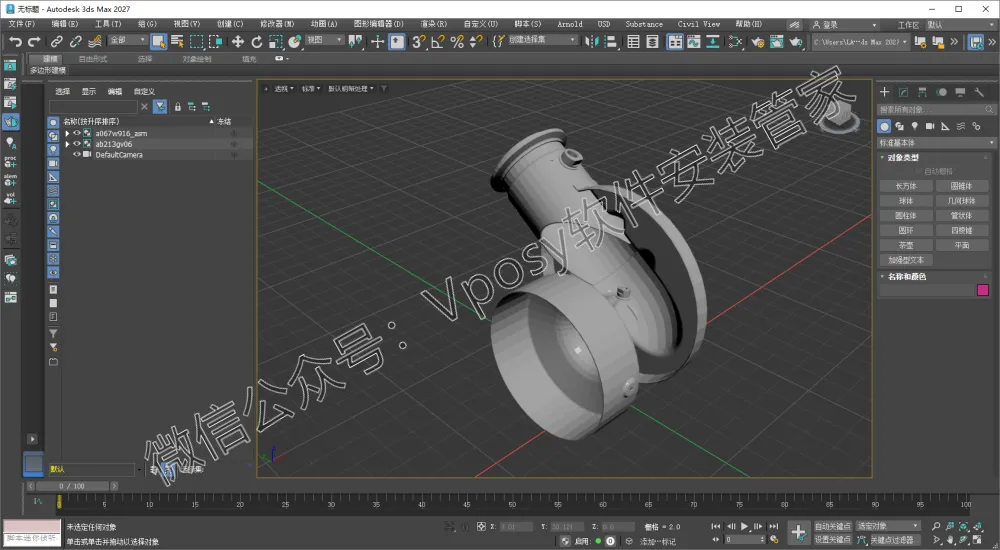Activate the Select and Move tool
Viewport: 1000px width, 550px height.
237,42
